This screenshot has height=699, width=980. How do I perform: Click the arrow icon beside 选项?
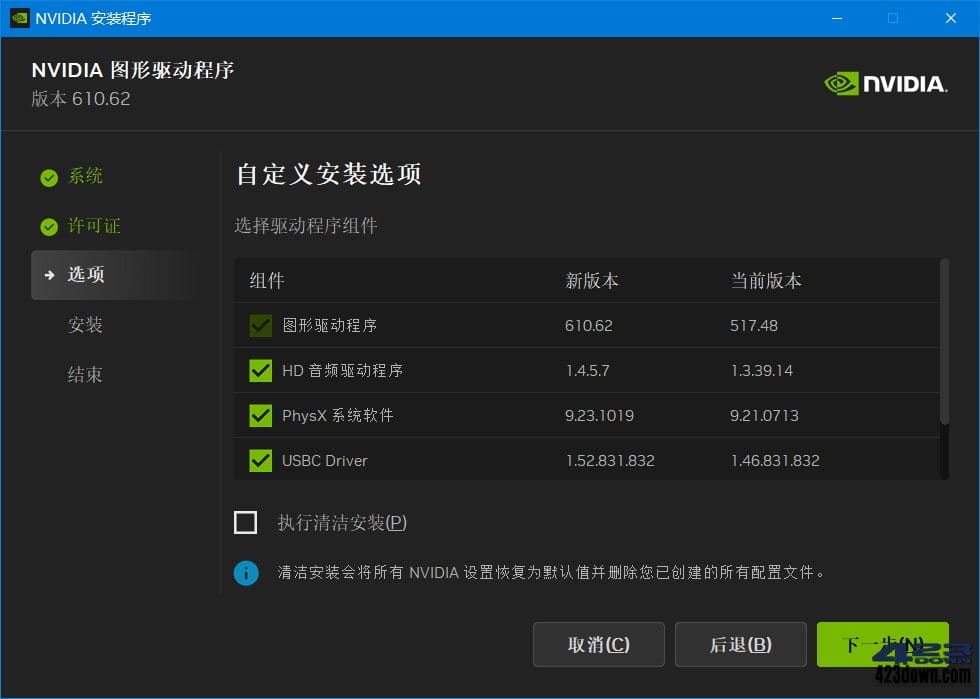click(x=49, y=275)
